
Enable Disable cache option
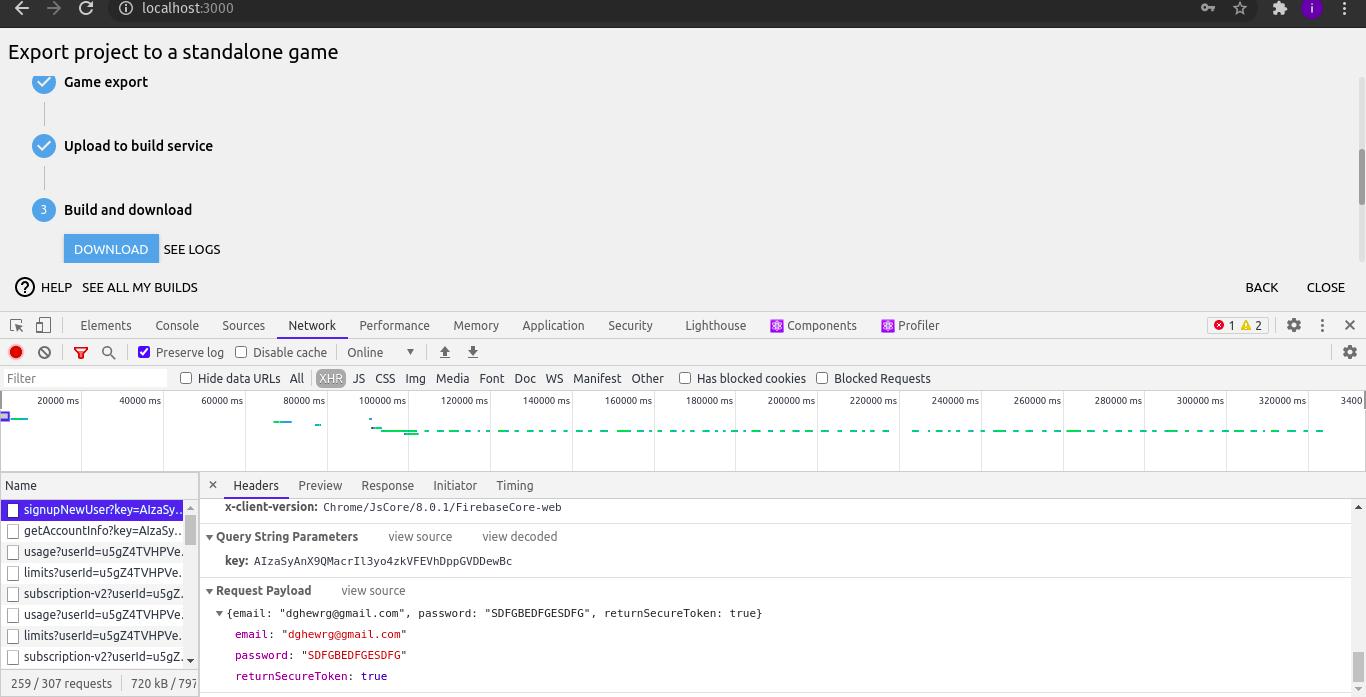point(240,352)
